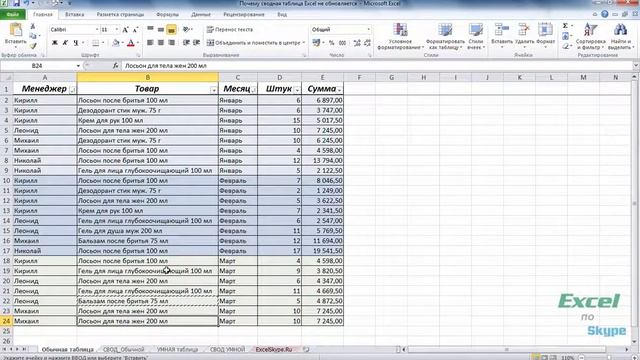Click the Удалить cells delete icon

click(524, 29)
